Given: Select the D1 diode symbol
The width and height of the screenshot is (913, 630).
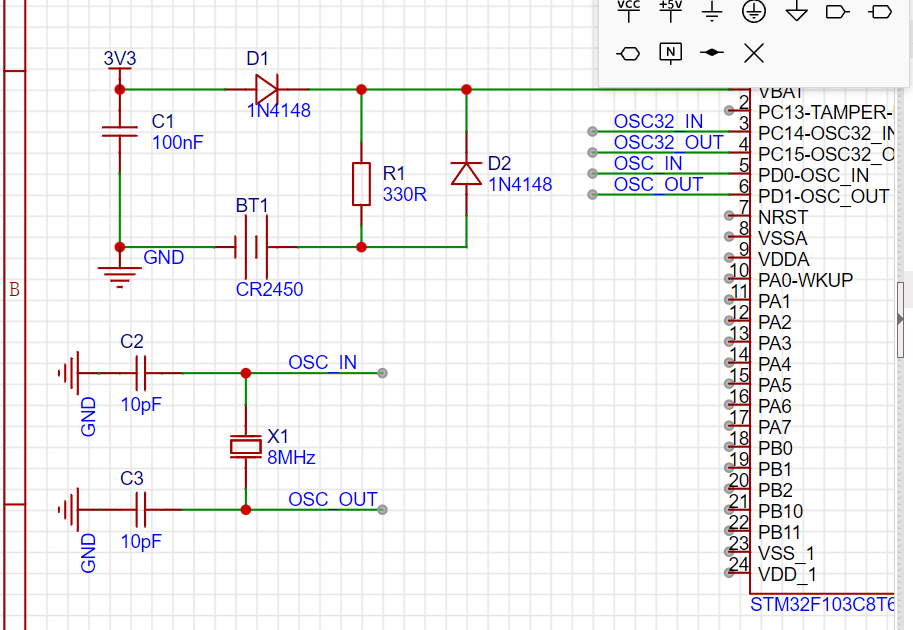Looking at the screenshot, I should (x=267, y=89).
